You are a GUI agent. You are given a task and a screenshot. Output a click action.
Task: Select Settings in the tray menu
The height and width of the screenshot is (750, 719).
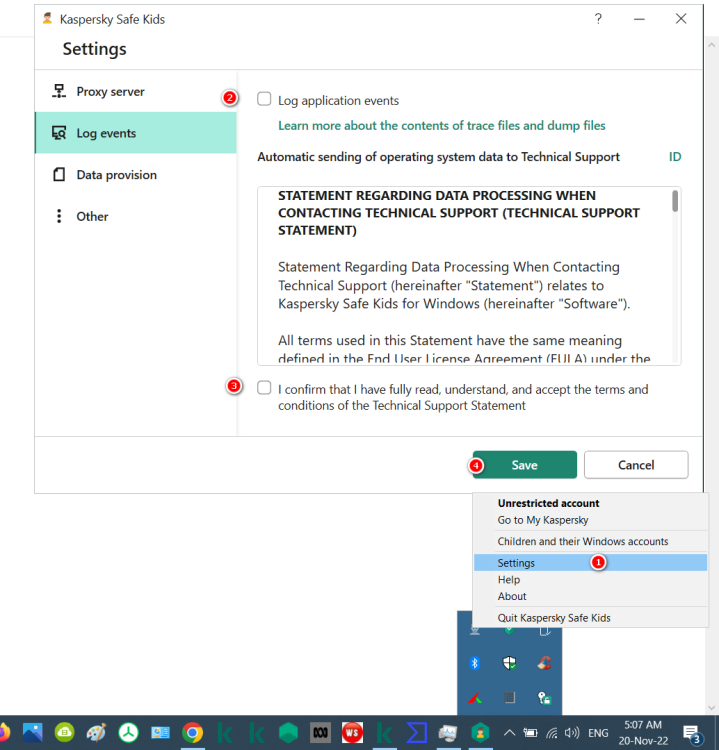tap(590, 562)
